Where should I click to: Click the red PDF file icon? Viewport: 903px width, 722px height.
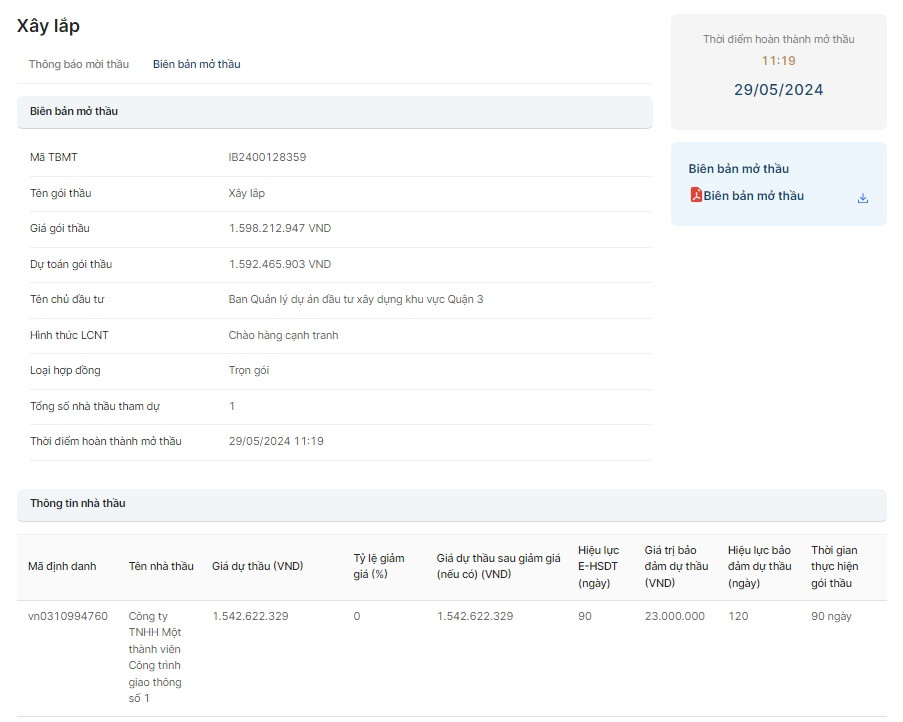tap(696, 195)
